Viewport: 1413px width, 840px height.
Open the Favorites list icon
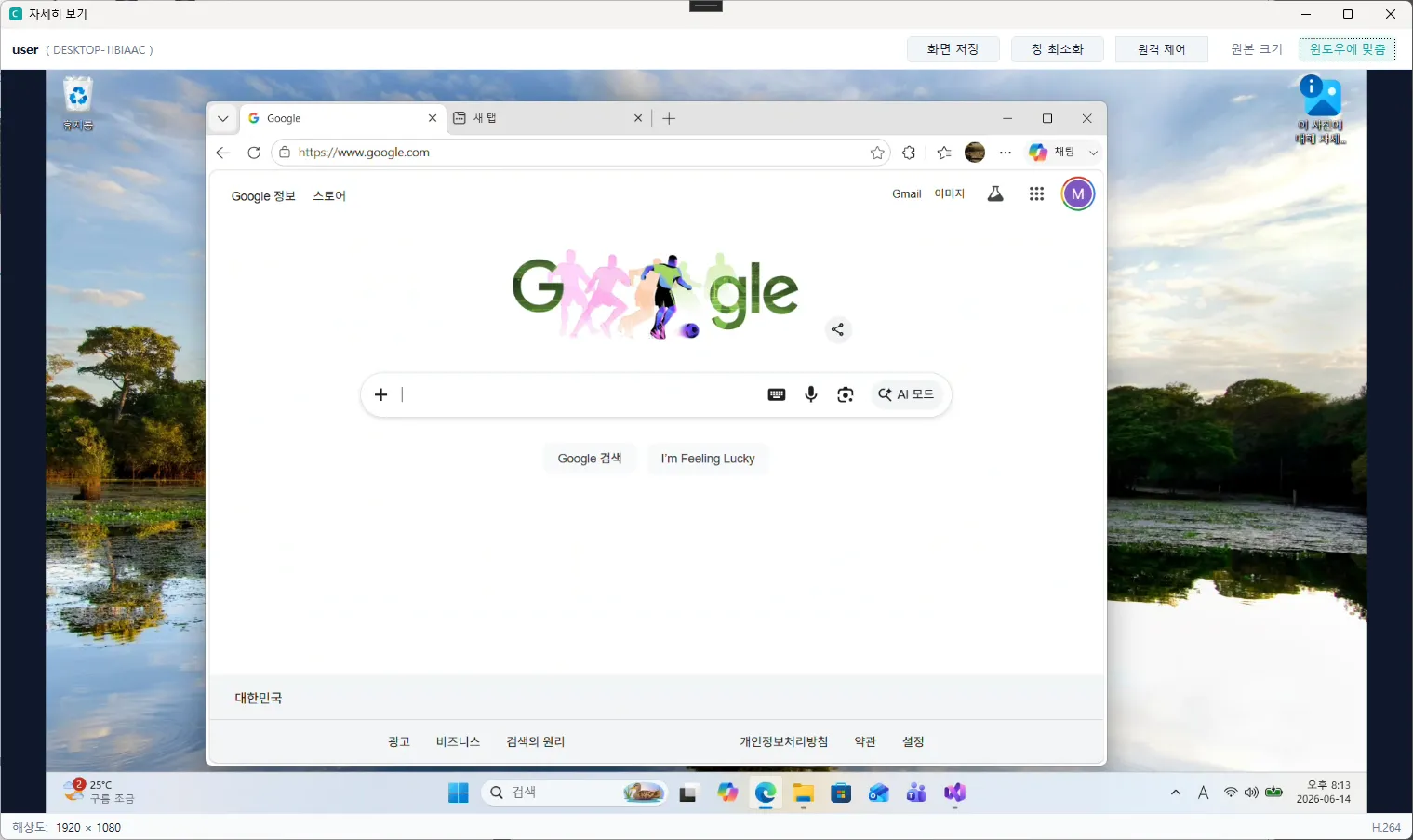click(x=944, y=153)
